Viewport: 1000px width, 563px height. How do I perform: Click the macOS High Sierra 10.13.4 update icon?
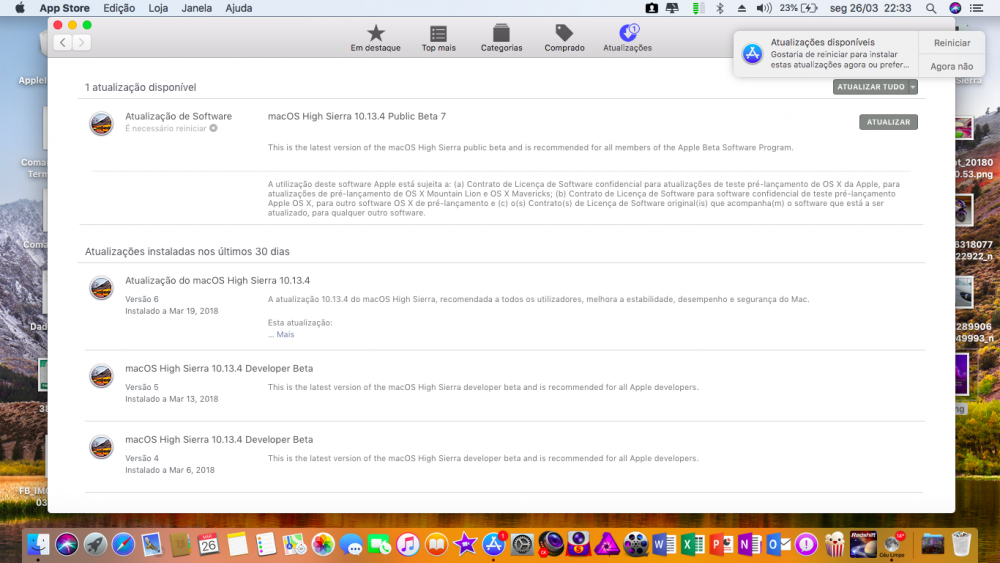tap(101, 288)
